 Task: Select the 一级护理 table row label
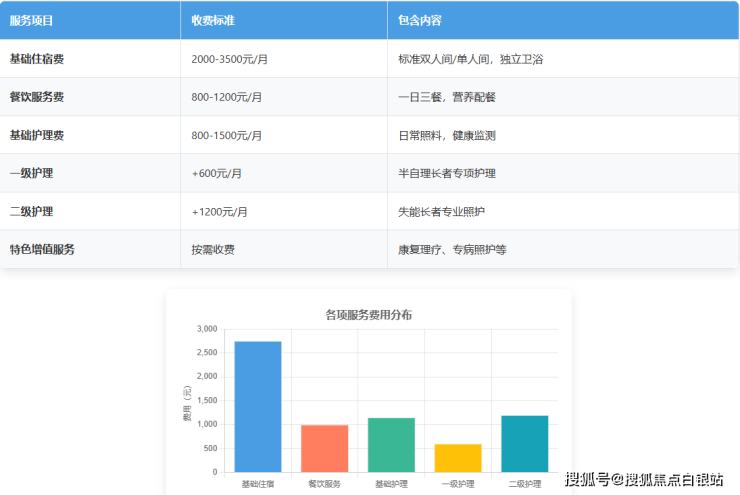point(31,173)
